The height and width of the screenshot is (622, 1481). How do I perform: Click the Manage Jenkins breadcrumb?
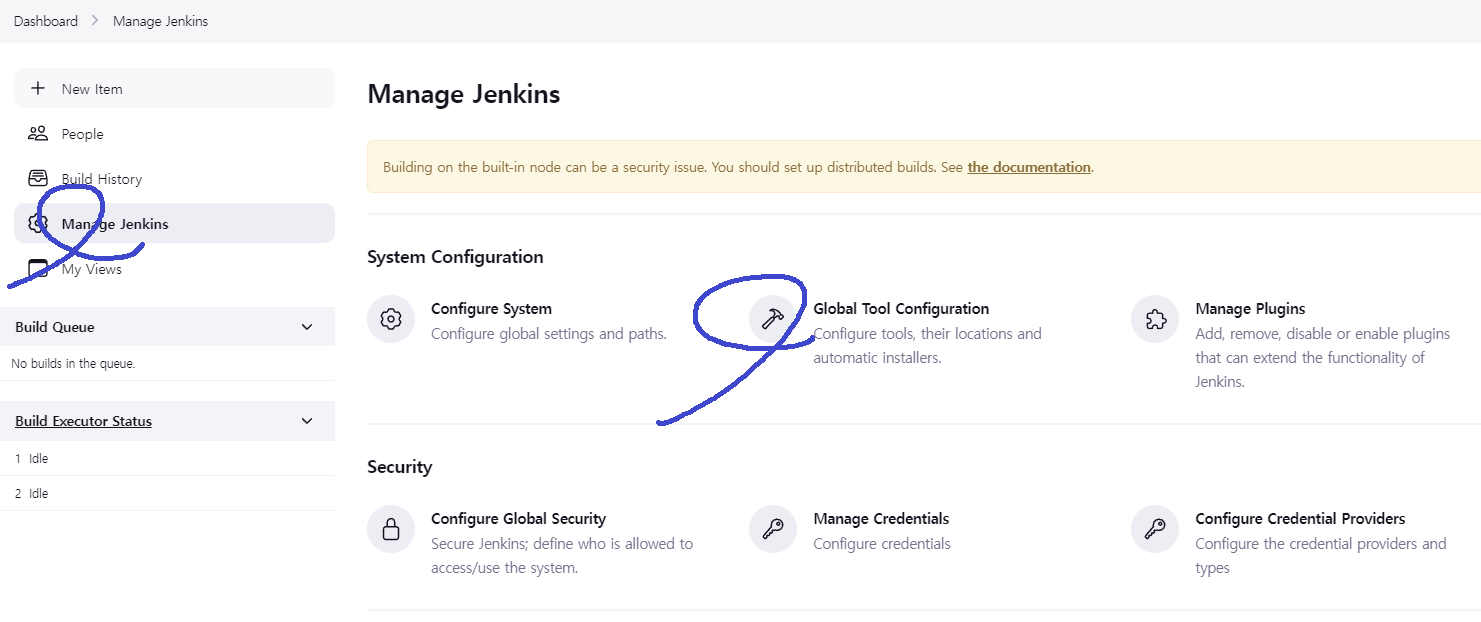[161, 21]
